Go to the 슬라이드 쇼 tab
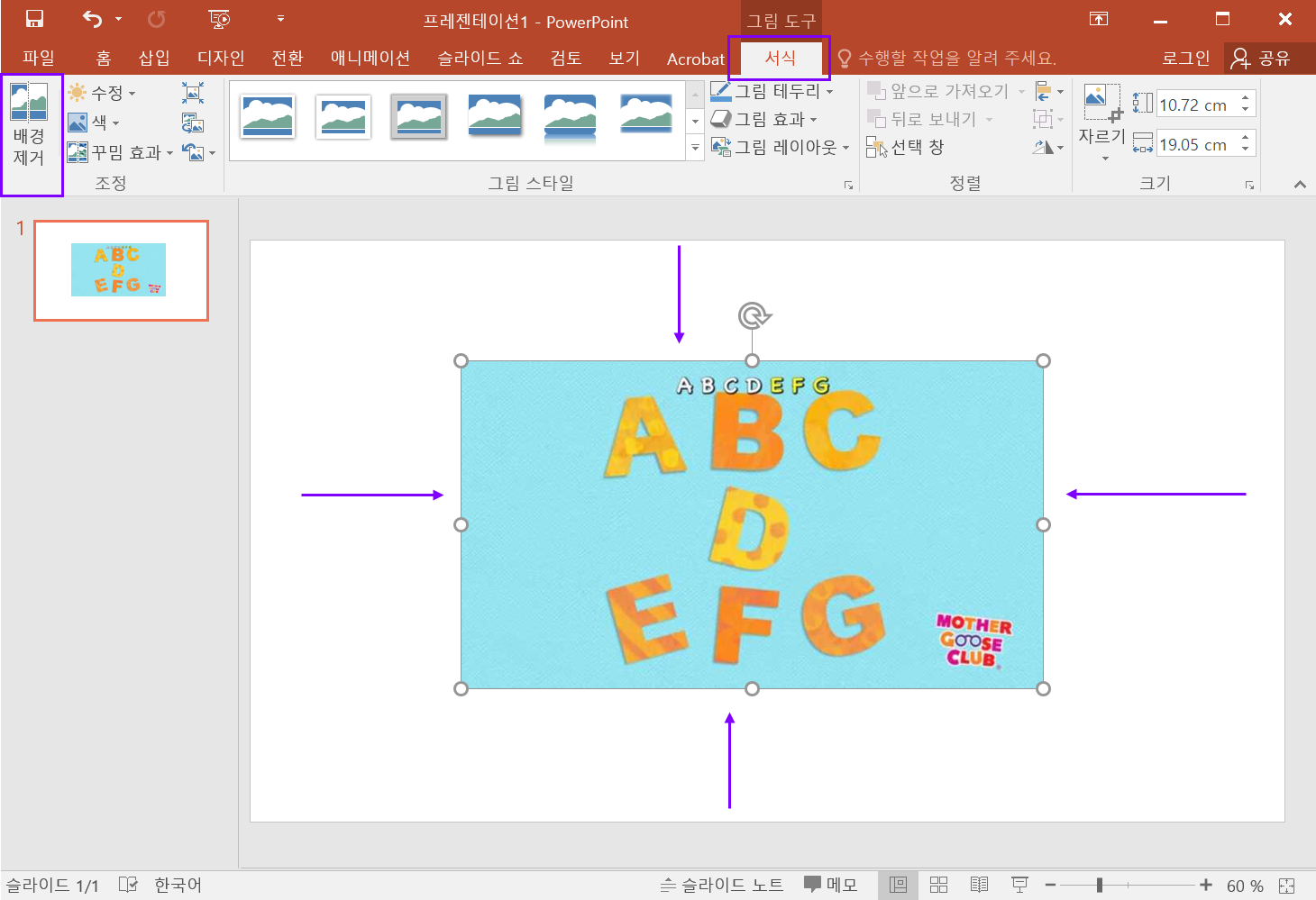The width and height of the screenshot is (1316, 900). [x=480, y=59]
